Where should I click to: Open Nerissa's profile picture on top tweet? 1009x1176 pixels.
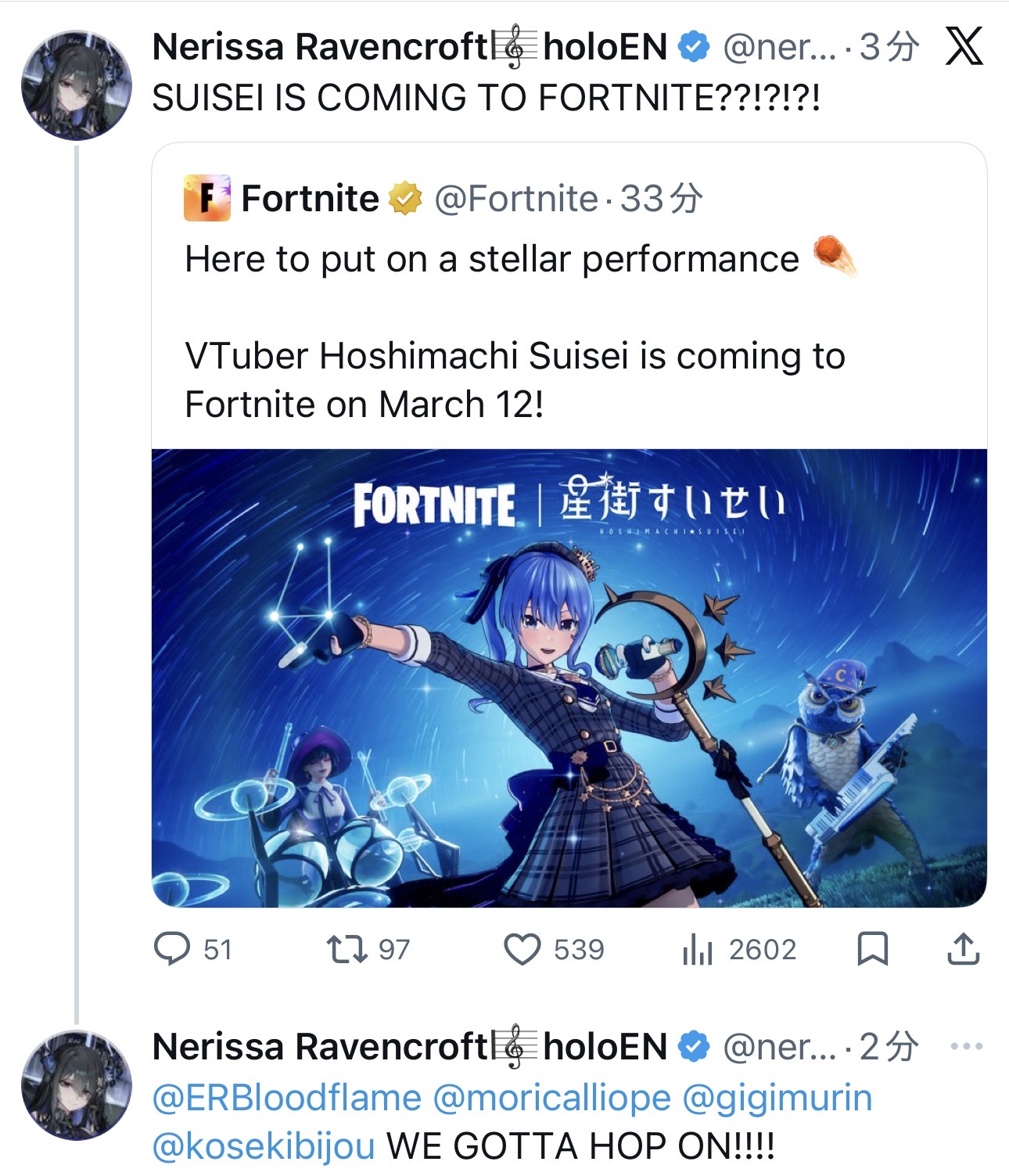click(x=76, y=85)
